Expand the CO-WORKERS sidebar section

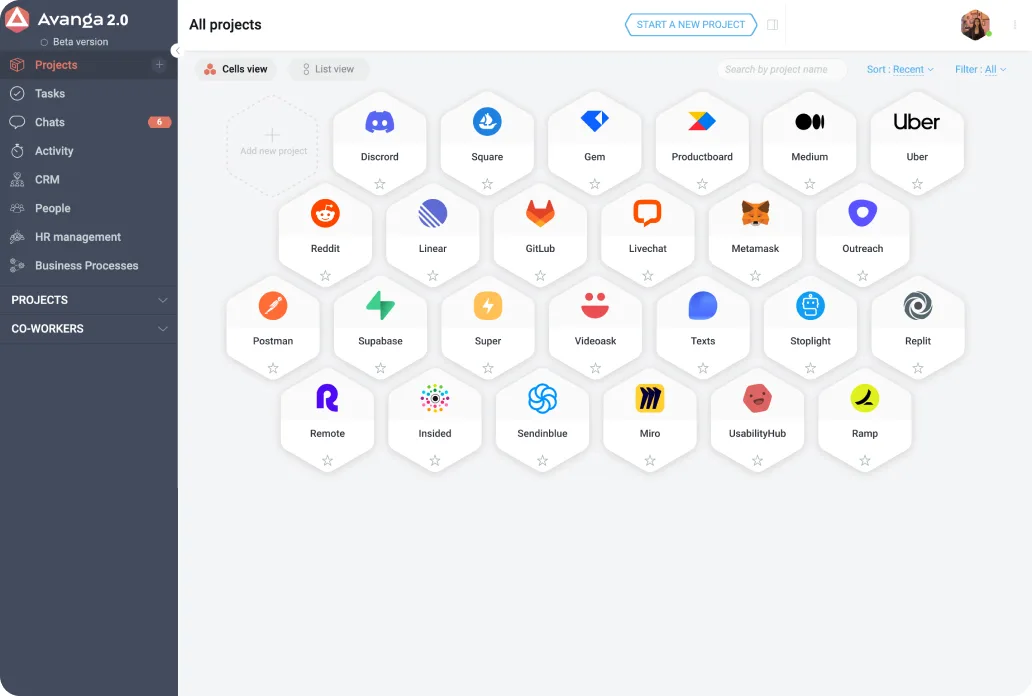89,329
